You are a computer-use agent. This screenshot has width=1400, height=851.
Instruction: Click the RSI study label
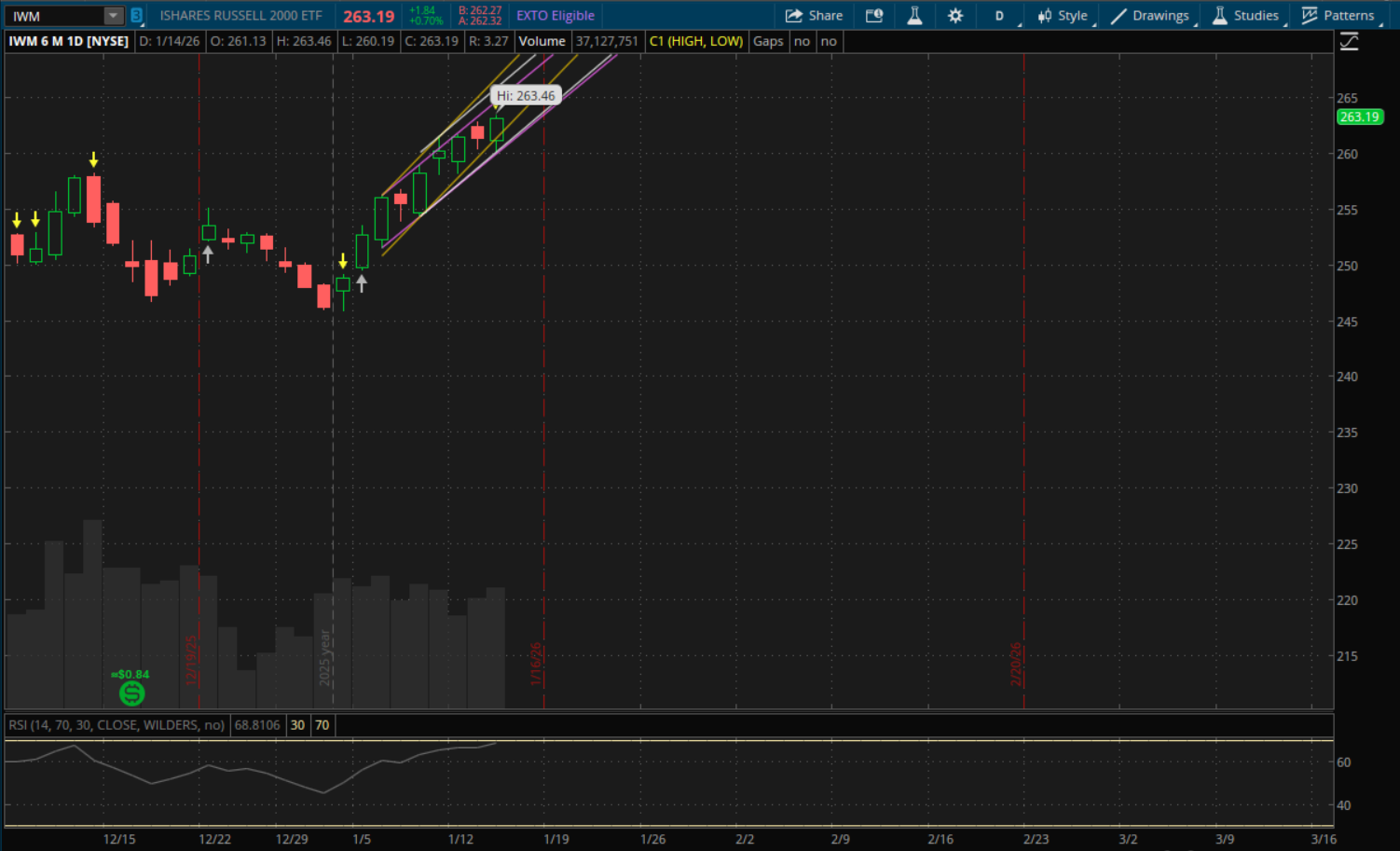point(117,725)
